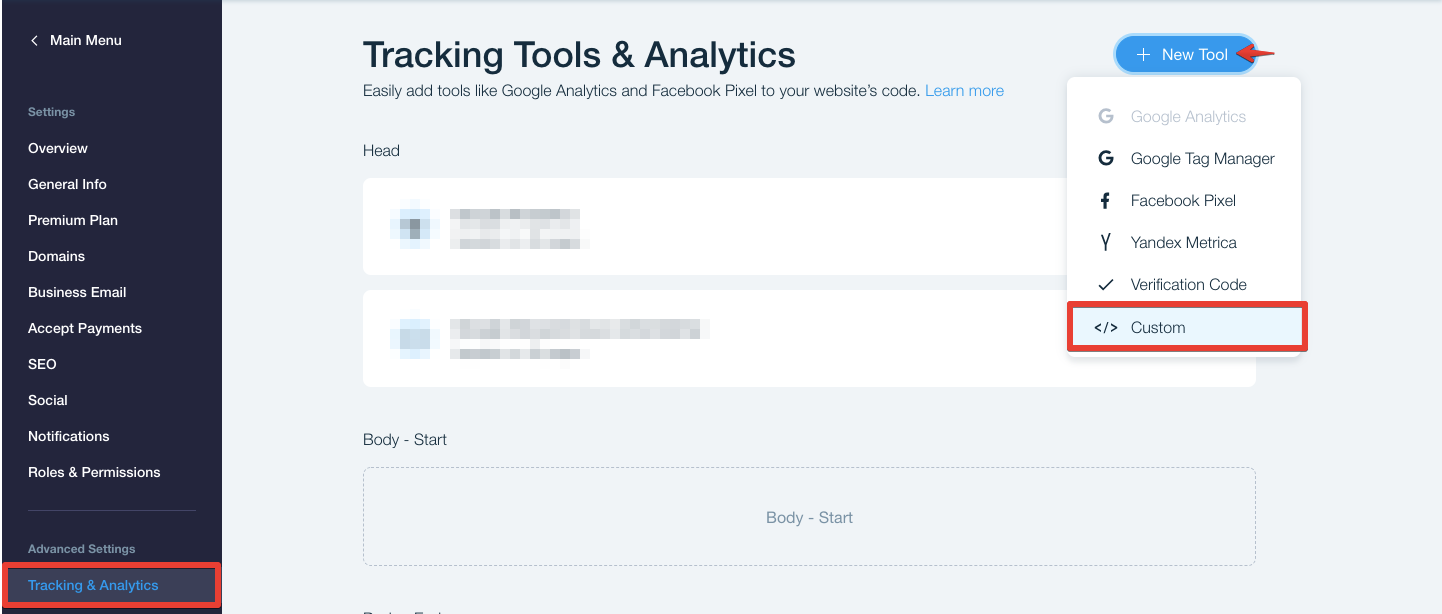1442x614 pixels.
Task: Open the New Tool dropdown button
Action: click(1186, 54)
